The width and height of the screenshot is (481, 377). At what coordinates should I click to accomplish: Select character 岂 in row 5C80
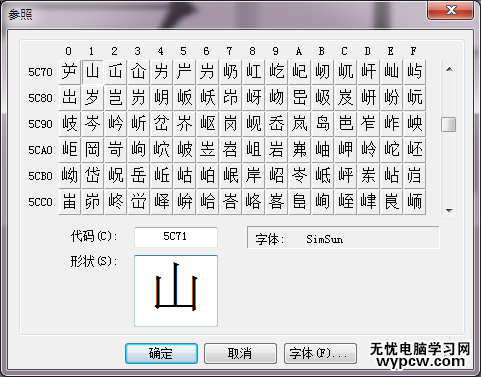pos(116,98)
